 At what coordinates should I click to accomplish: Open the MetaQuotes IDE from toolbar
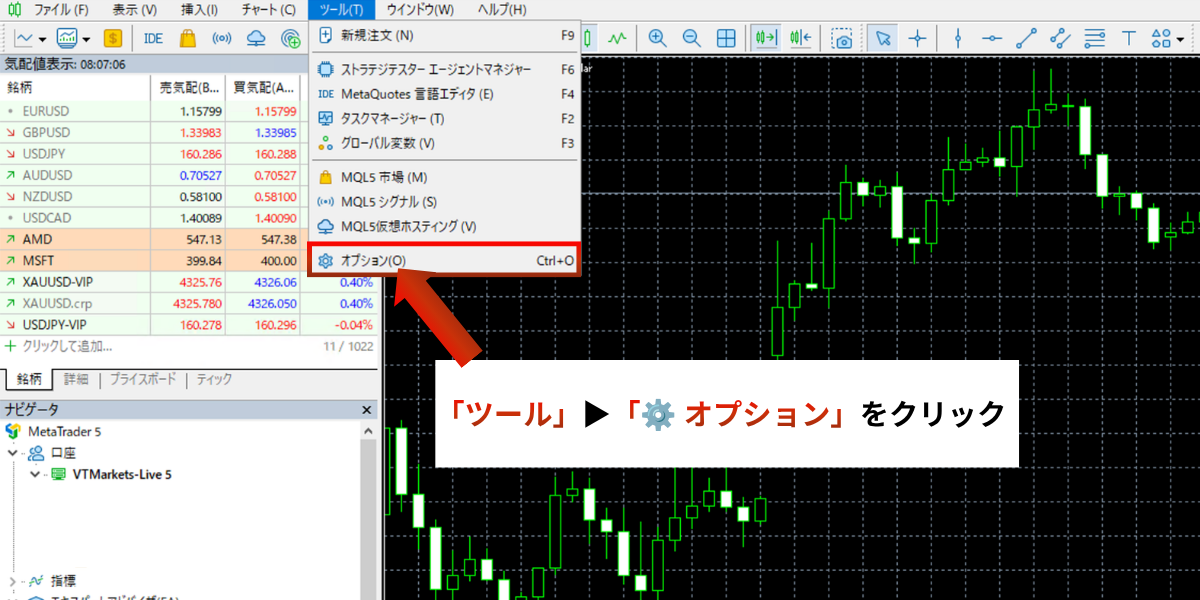click(153, 39)
